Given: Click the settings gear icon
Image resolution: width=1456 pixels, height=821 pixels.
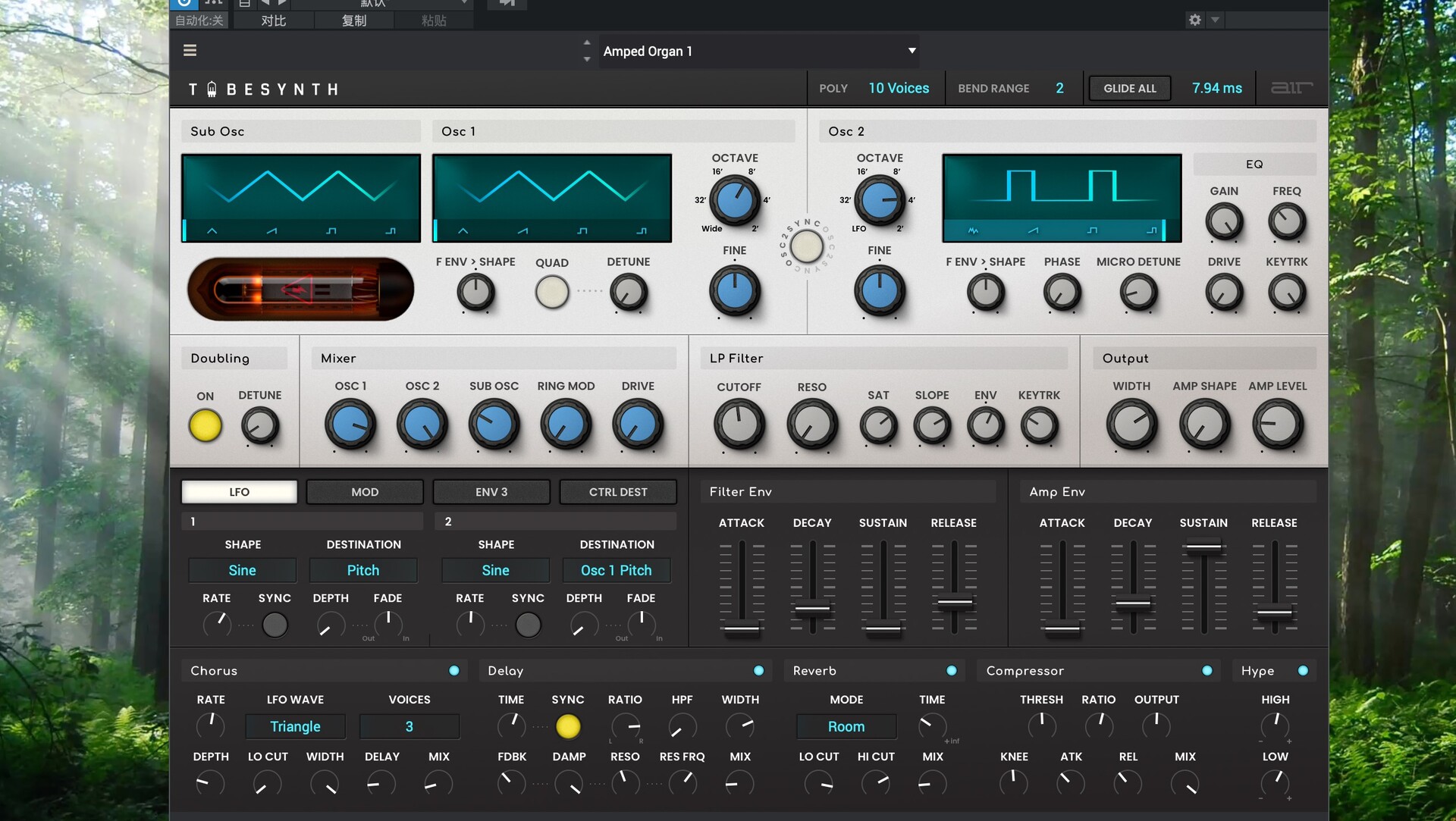Looking at the screenshot, I should click(x=1194, y=20).
